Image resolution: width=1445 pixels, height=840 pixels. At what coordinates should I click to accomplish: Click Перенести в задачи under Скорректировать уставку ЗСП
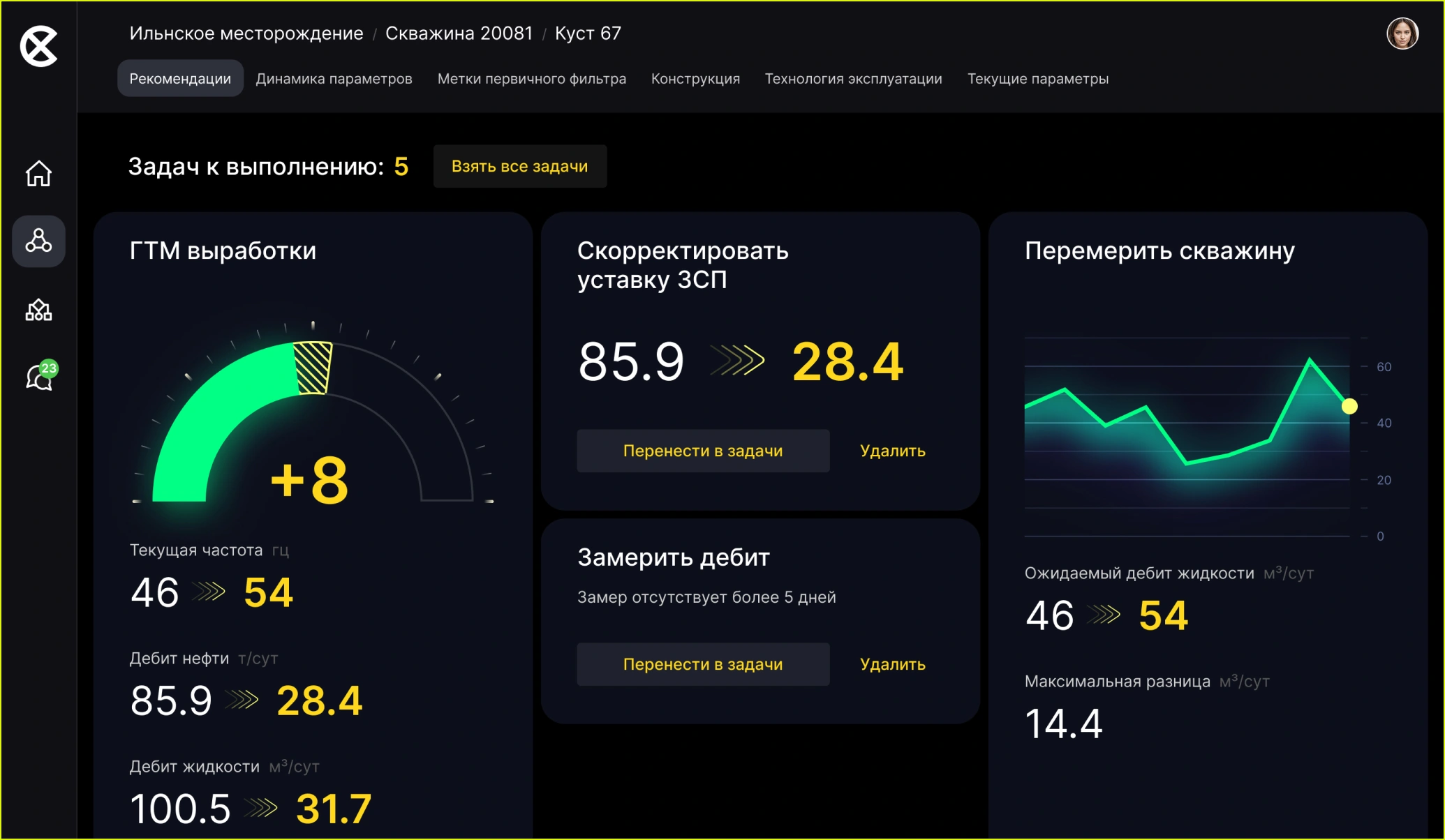pyautogui.click(x=702, y=451)
